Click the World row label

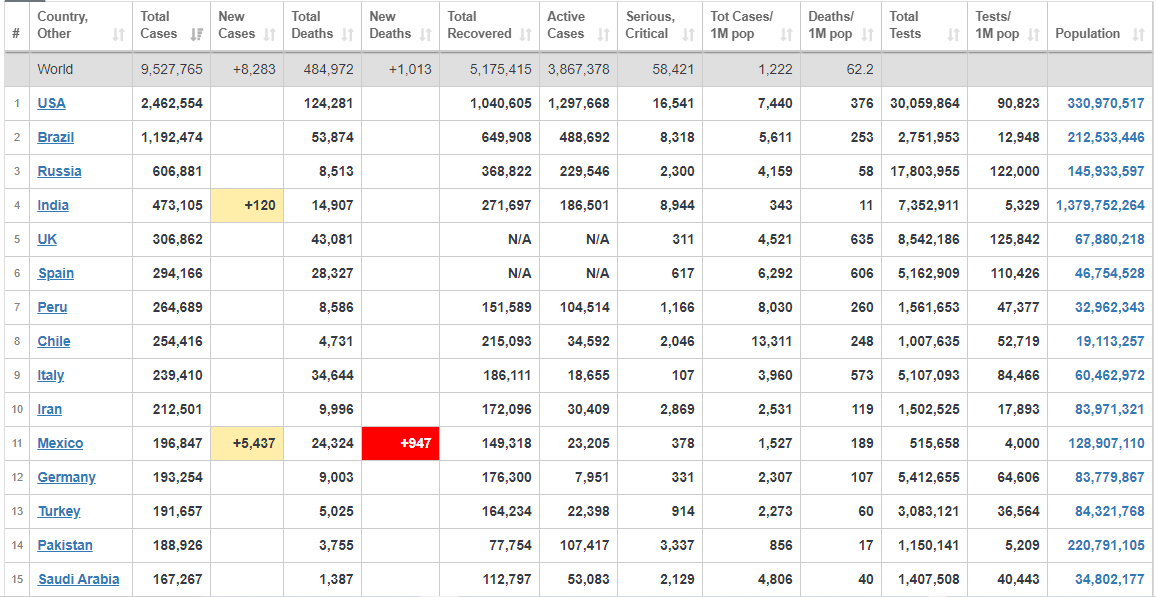[x=55, y=70]
